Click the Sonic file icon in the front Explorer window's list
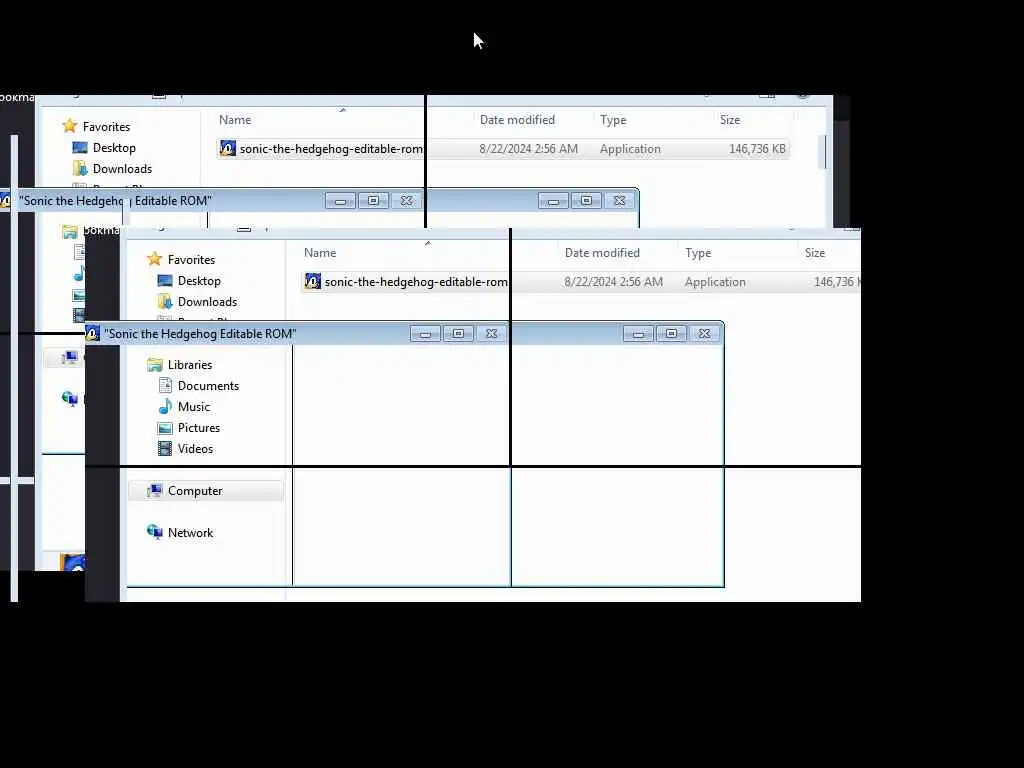This screenshot has width=1024, height=768. [x=313, y=281]
